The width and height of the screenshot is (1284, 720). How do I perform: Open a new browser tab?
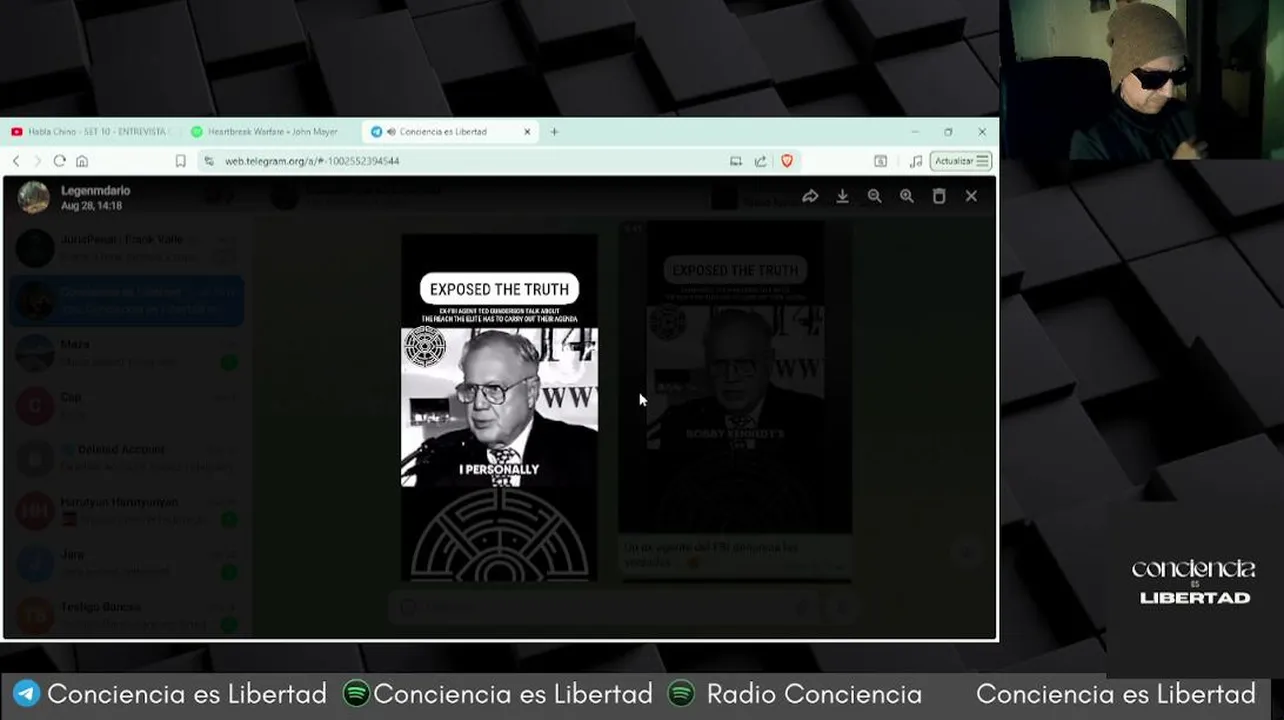point(554,132)
